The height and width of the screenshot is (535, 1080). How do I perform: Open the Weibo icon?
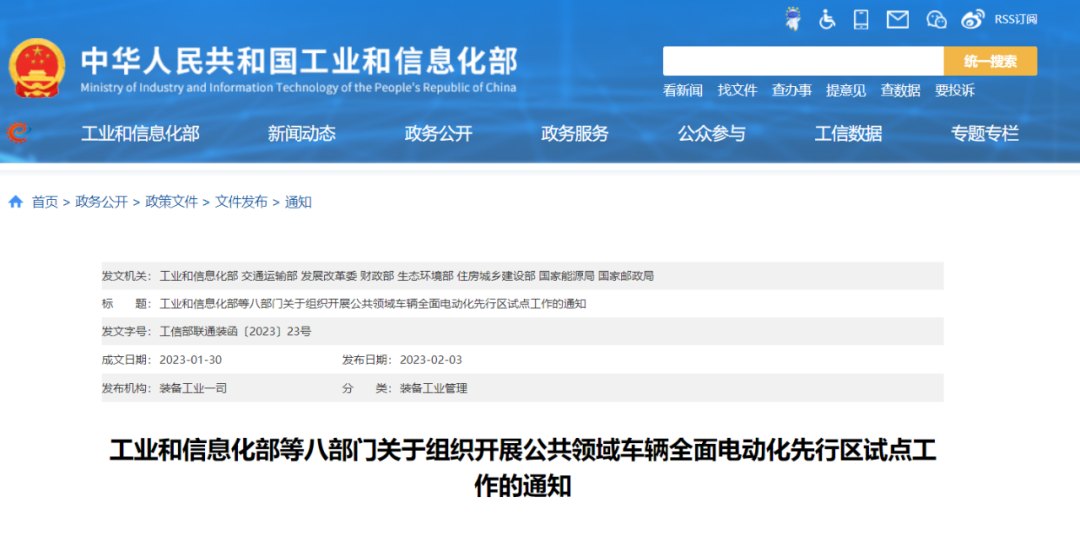973,19
